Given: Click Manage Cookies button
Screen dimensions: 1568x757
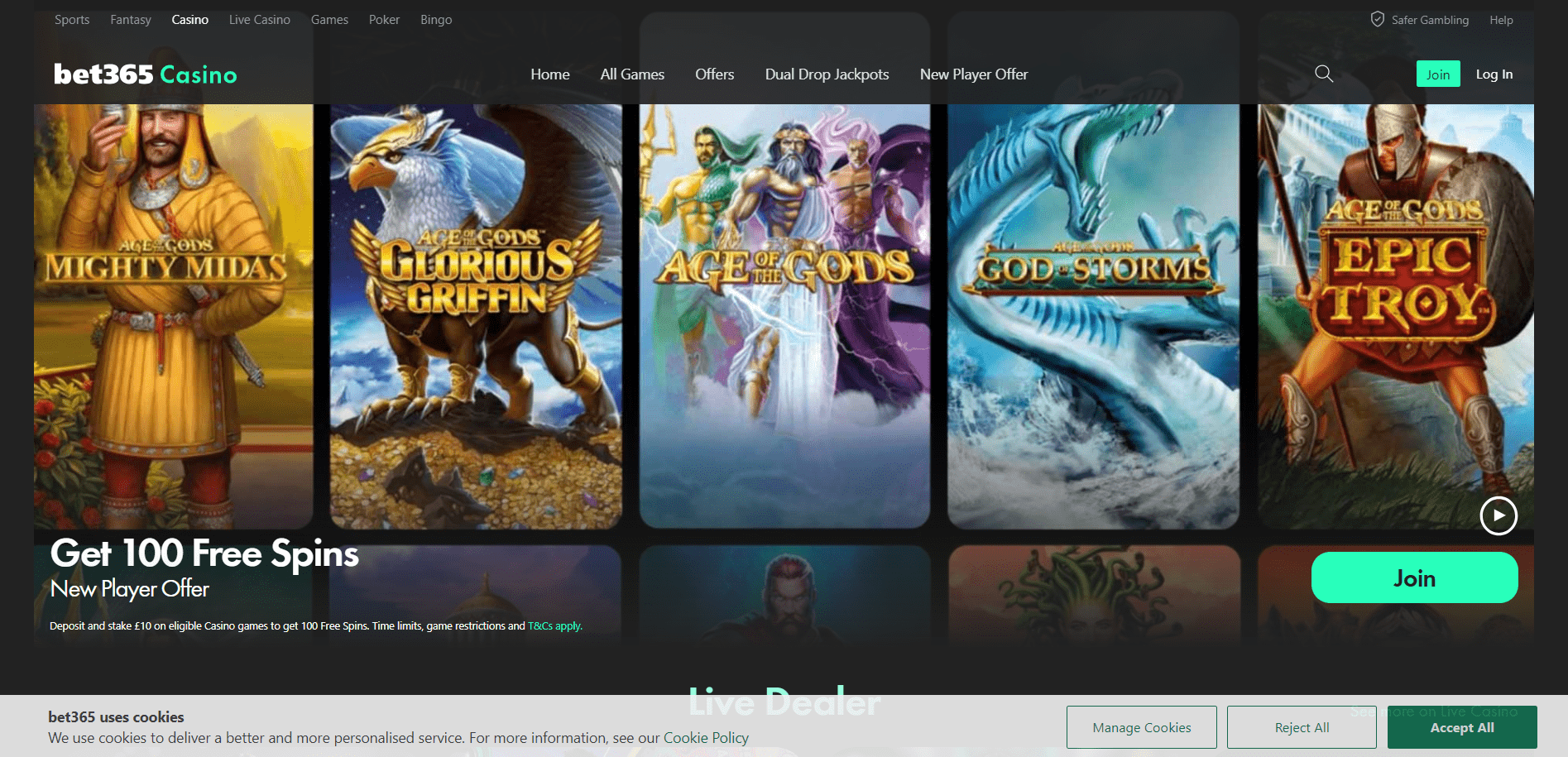Looking at the screenshot, I should pyautogui.click(x=1142, y=727).
